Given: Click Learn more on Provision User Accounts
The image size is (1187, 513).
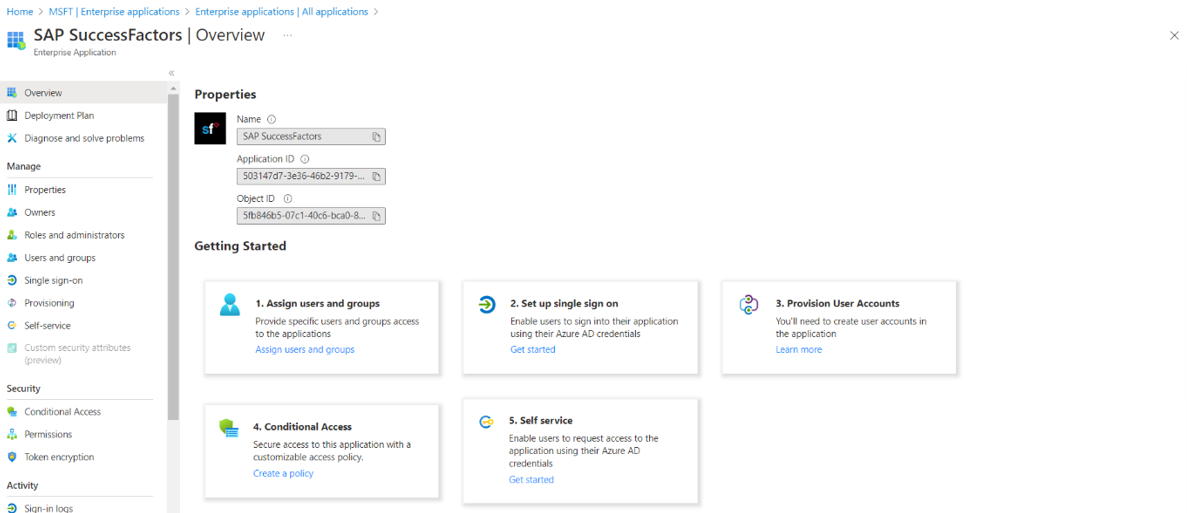Looking at the screenshot, I should coord(799,350).
